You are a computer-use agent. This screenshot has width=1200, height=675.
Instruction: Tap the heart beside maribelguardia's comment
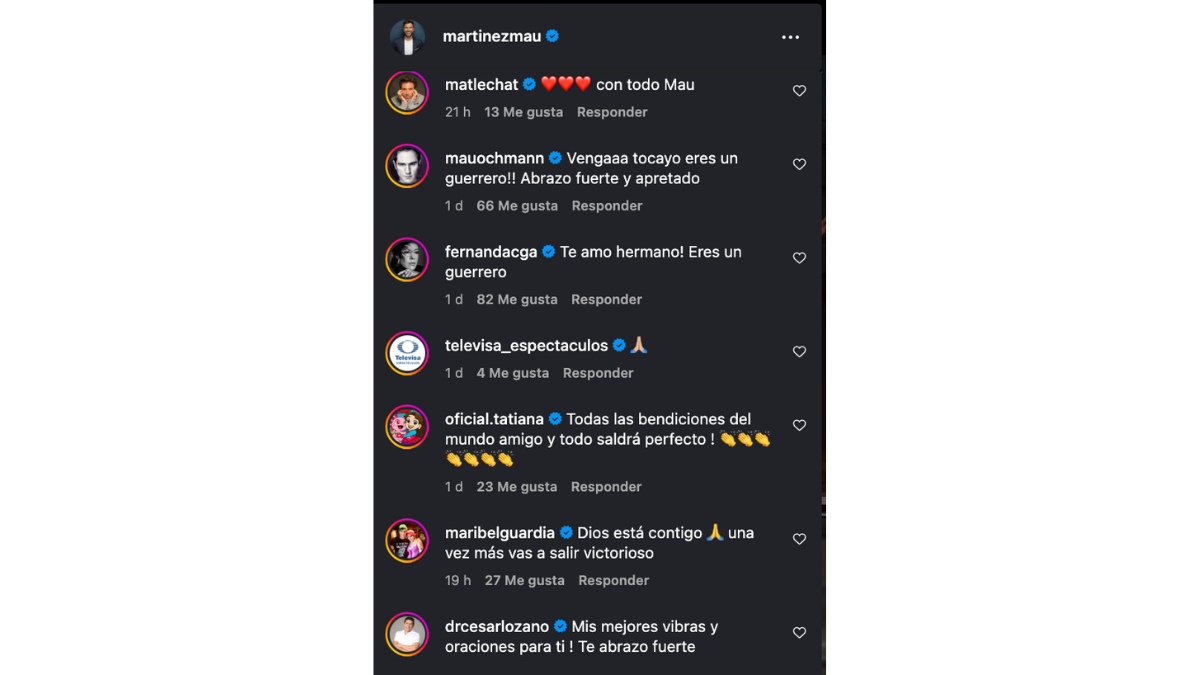tap(799, 539)
